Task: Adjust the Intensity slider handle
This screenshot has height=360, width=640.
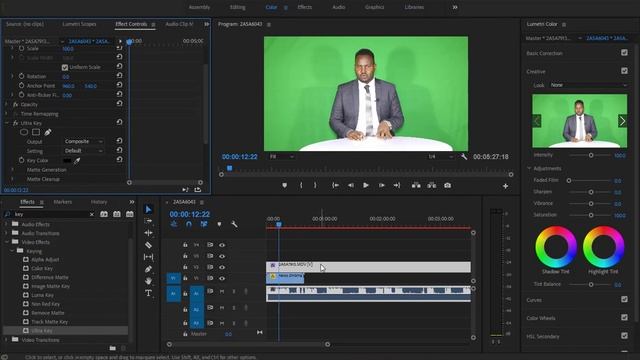Action: [x=591, y=156]
